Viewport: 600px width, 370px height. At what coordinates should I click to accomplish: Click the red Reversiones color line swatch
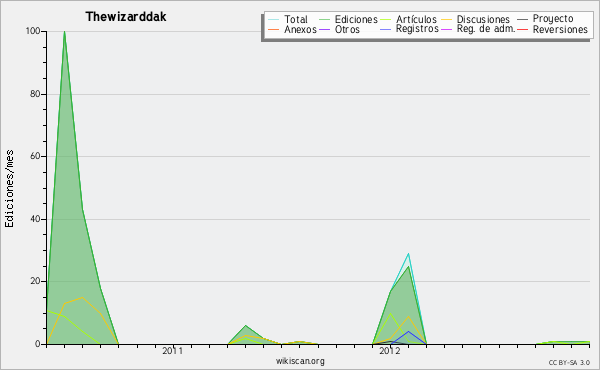point(522,29)
